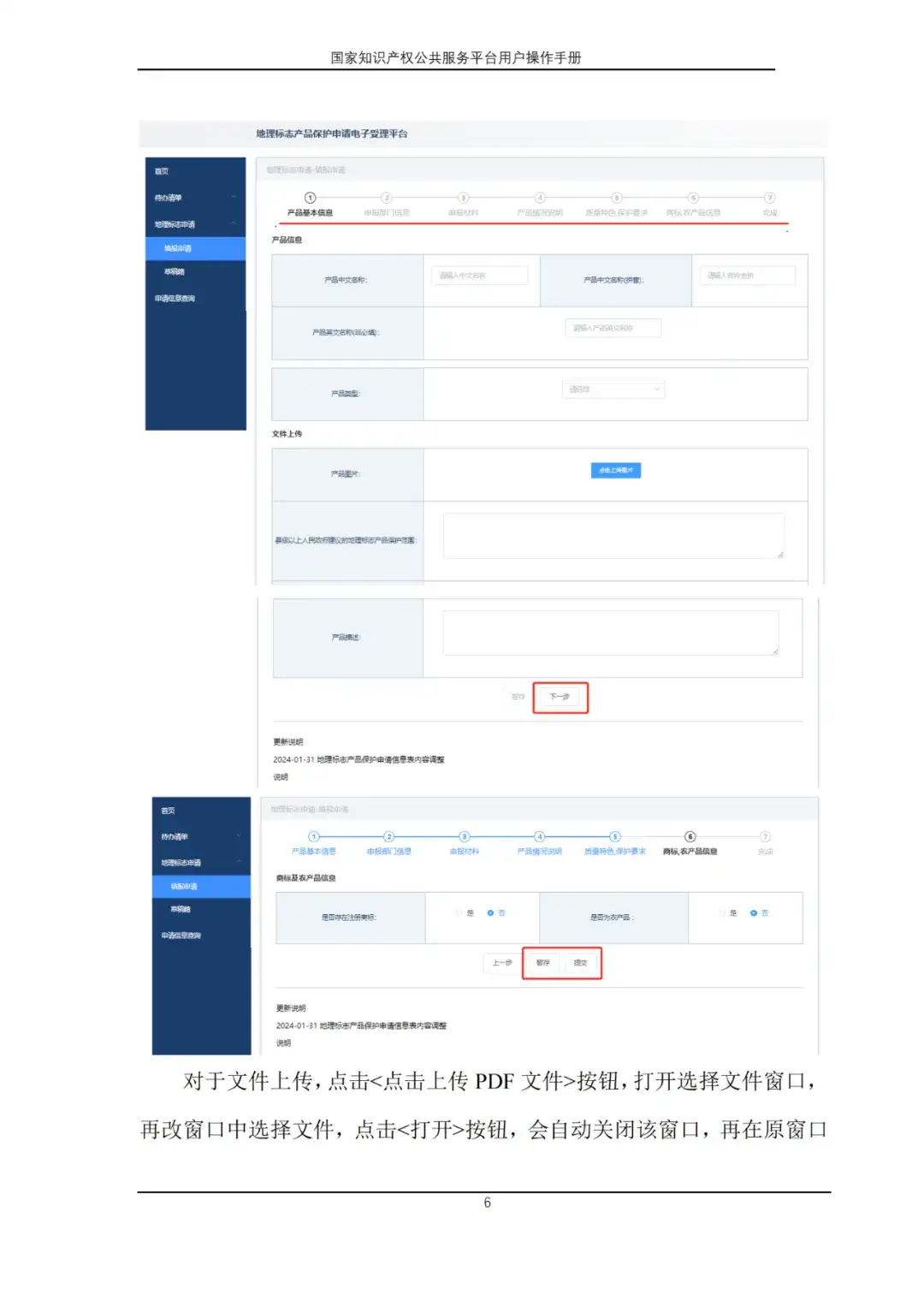Click the 提交 button
924x1307 pixels.
click(x=581, y=963)
